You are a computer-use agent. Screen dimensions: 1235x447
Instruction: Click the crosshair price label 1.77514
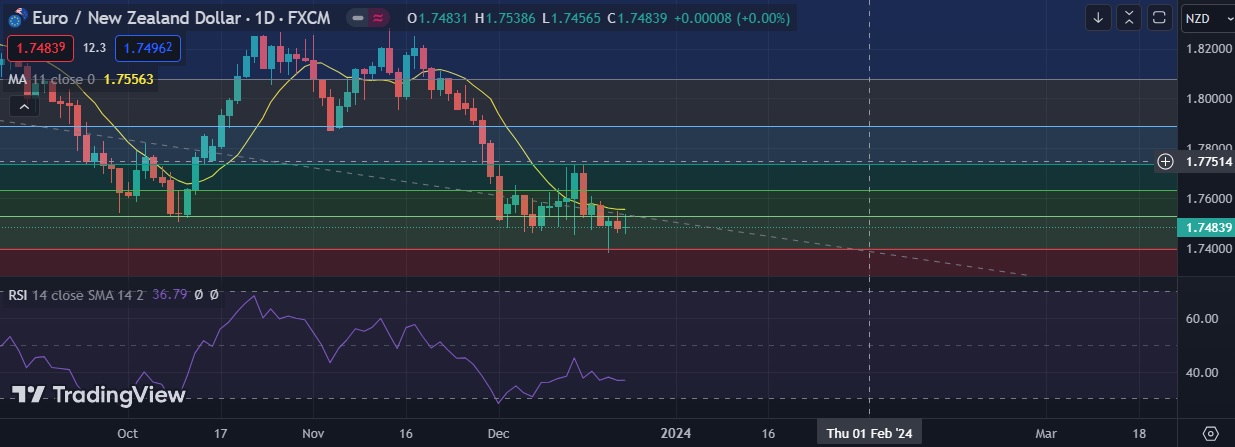coord(1208,161)
